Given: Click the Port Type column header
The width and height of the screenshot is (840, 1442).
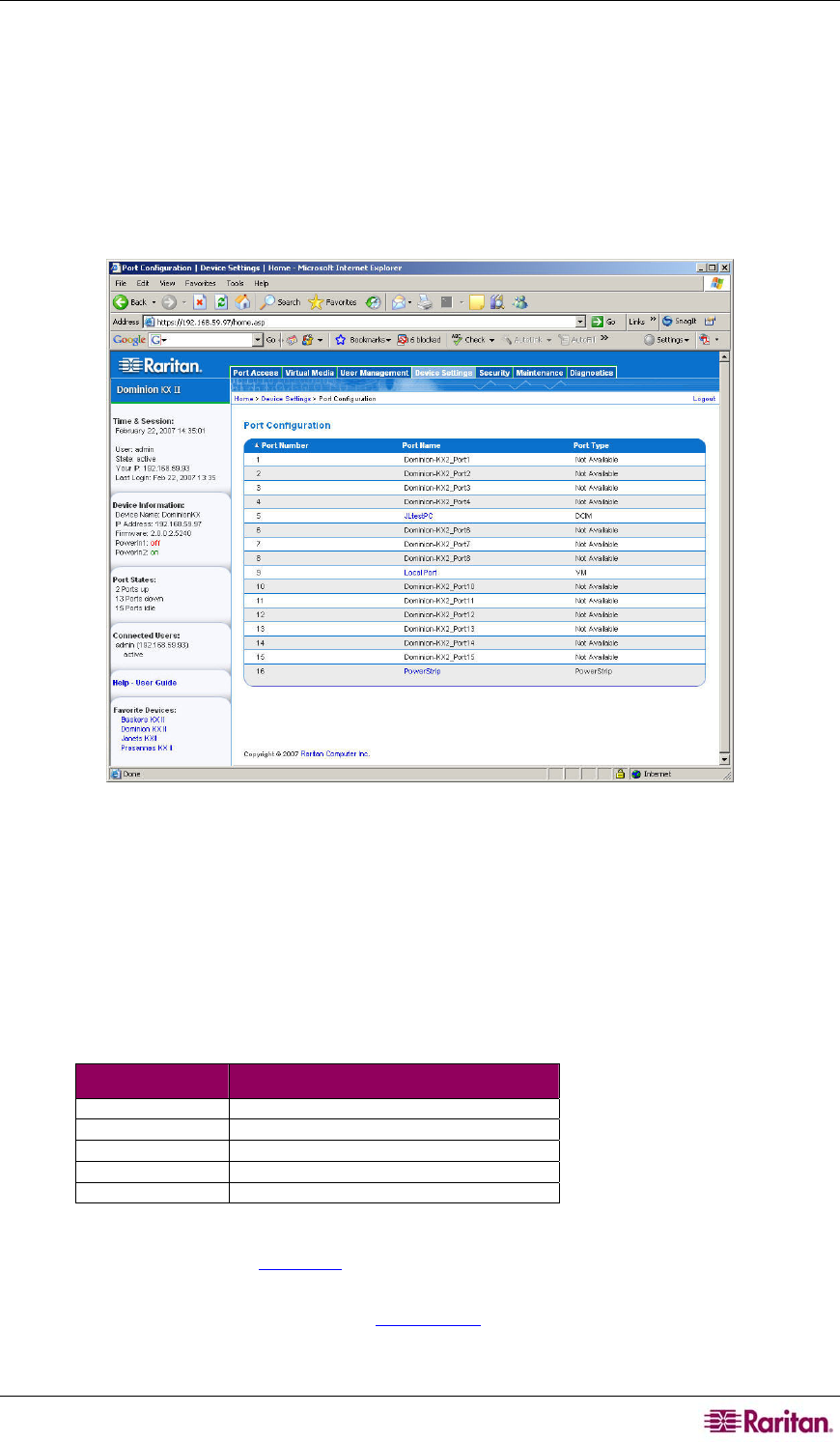Looking at the screenshot, I should click(591, 445).
